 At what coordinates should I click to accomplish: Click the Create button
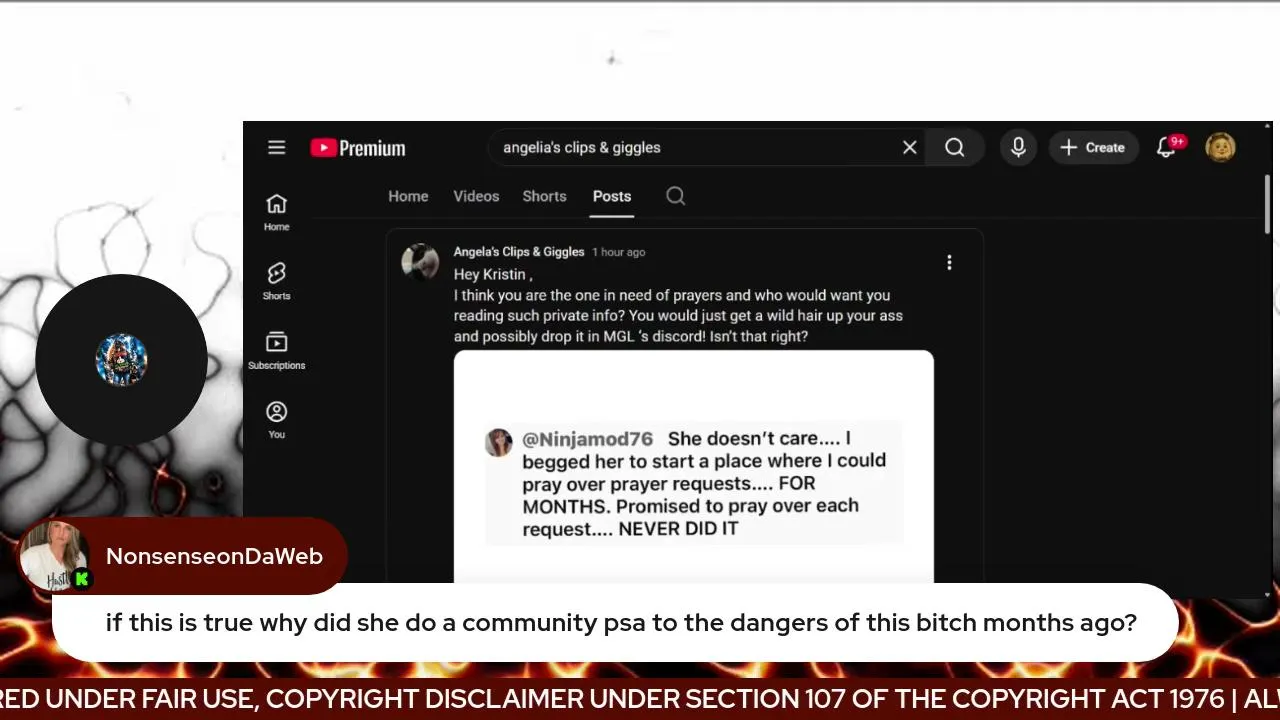pyautogui.click(x=1093, y=147)
